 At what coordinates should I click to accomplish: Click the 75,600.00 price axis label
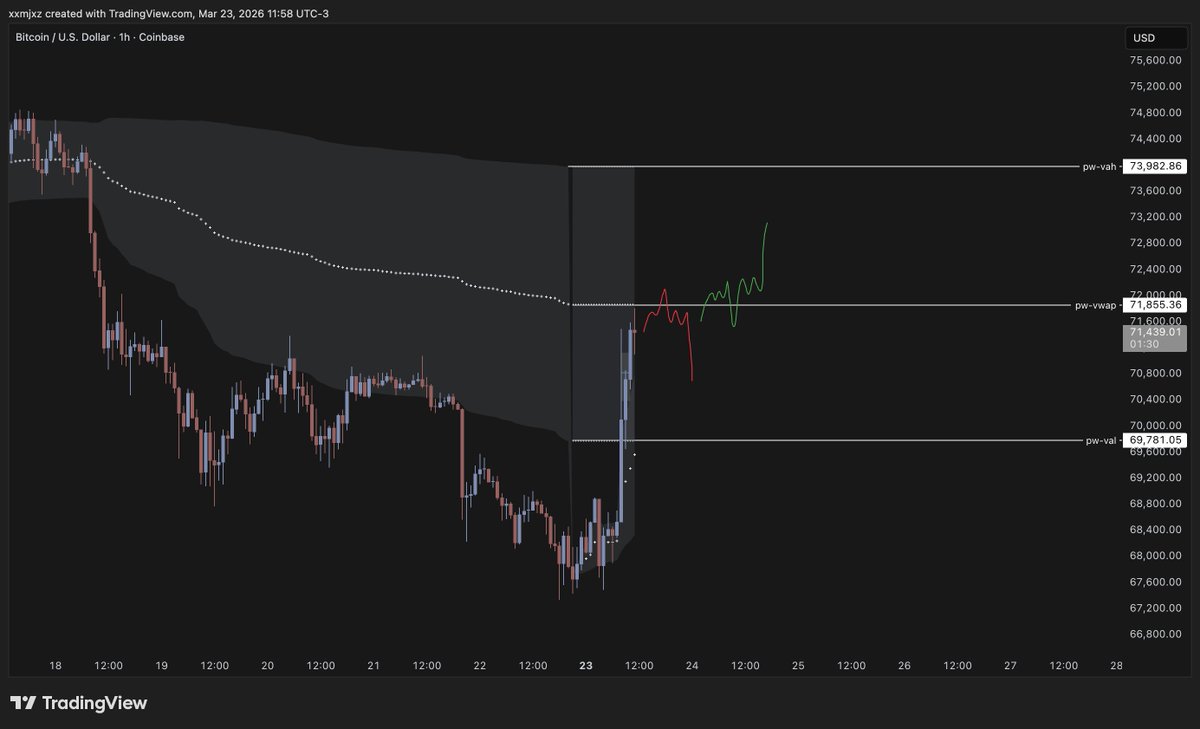tap(1155, 60)
